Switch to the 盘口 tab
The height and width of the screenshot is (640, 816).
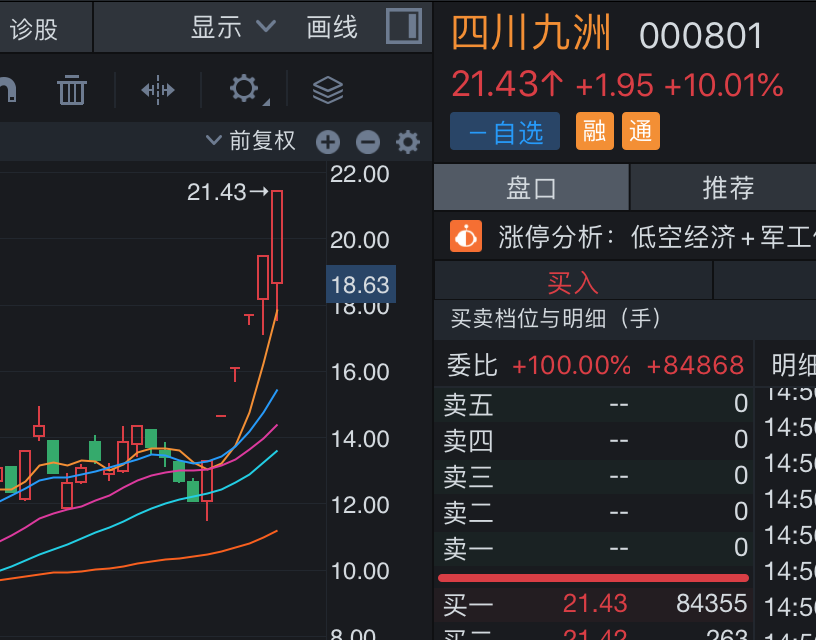[531, 188]
